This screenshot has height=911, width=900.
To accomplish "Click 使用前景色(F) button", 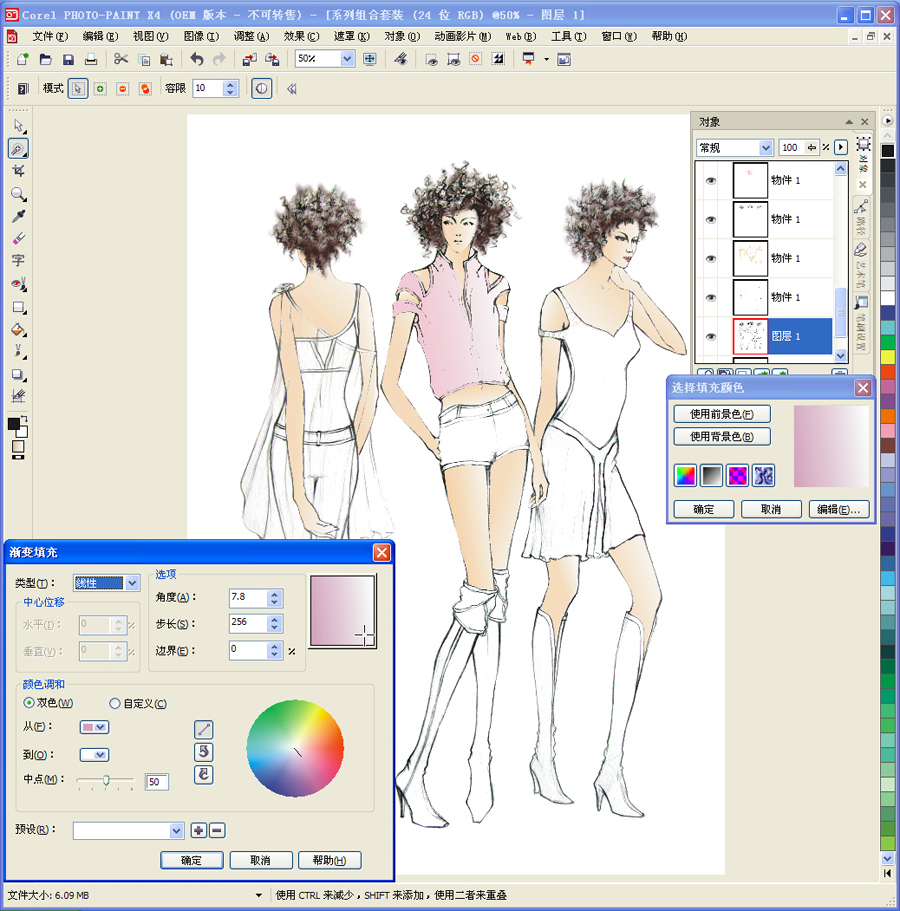I will click(x=722, y=414).
